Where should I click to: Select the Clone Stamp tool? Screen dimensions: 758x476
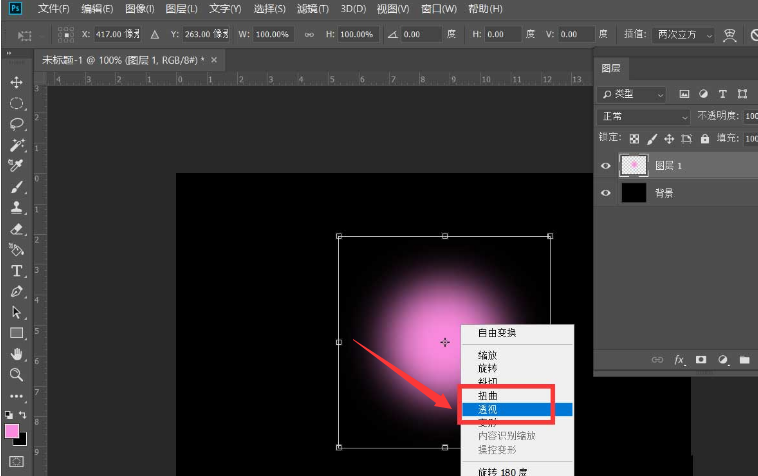16,208
